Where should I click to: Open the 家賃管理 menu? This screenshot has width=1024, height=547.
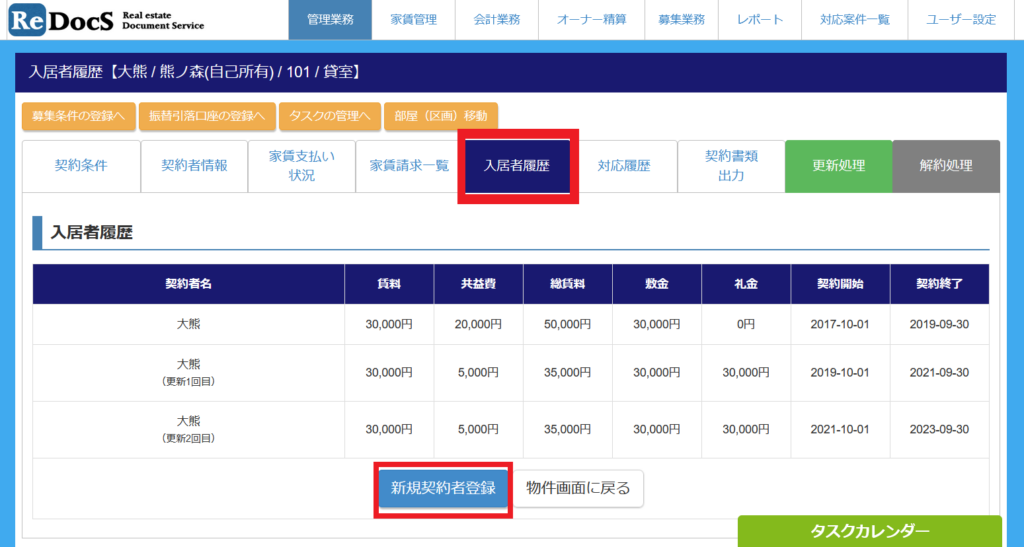tap(413, 20)
